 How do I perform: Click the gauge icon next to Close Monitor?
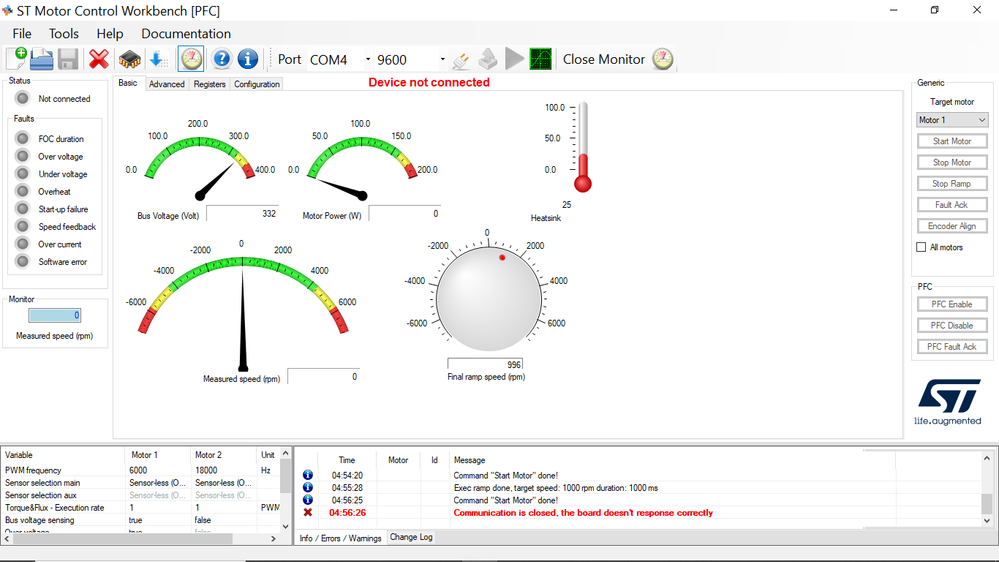tap(663, 59)
